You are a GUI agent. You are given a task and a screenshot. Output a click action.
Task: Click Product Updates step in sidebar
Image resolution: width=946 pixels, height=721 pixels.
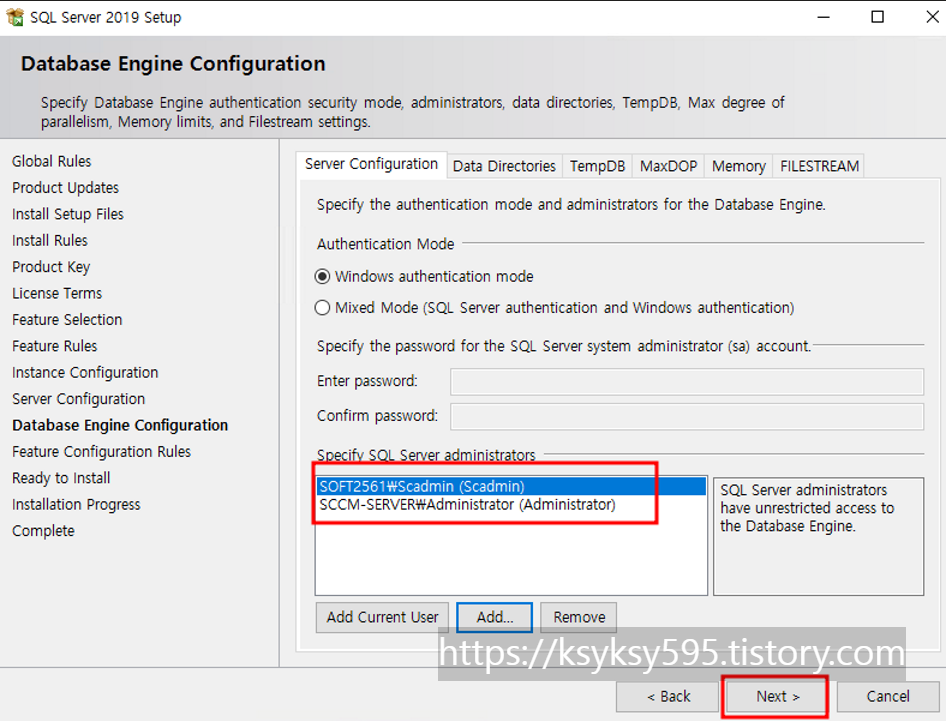65,188
